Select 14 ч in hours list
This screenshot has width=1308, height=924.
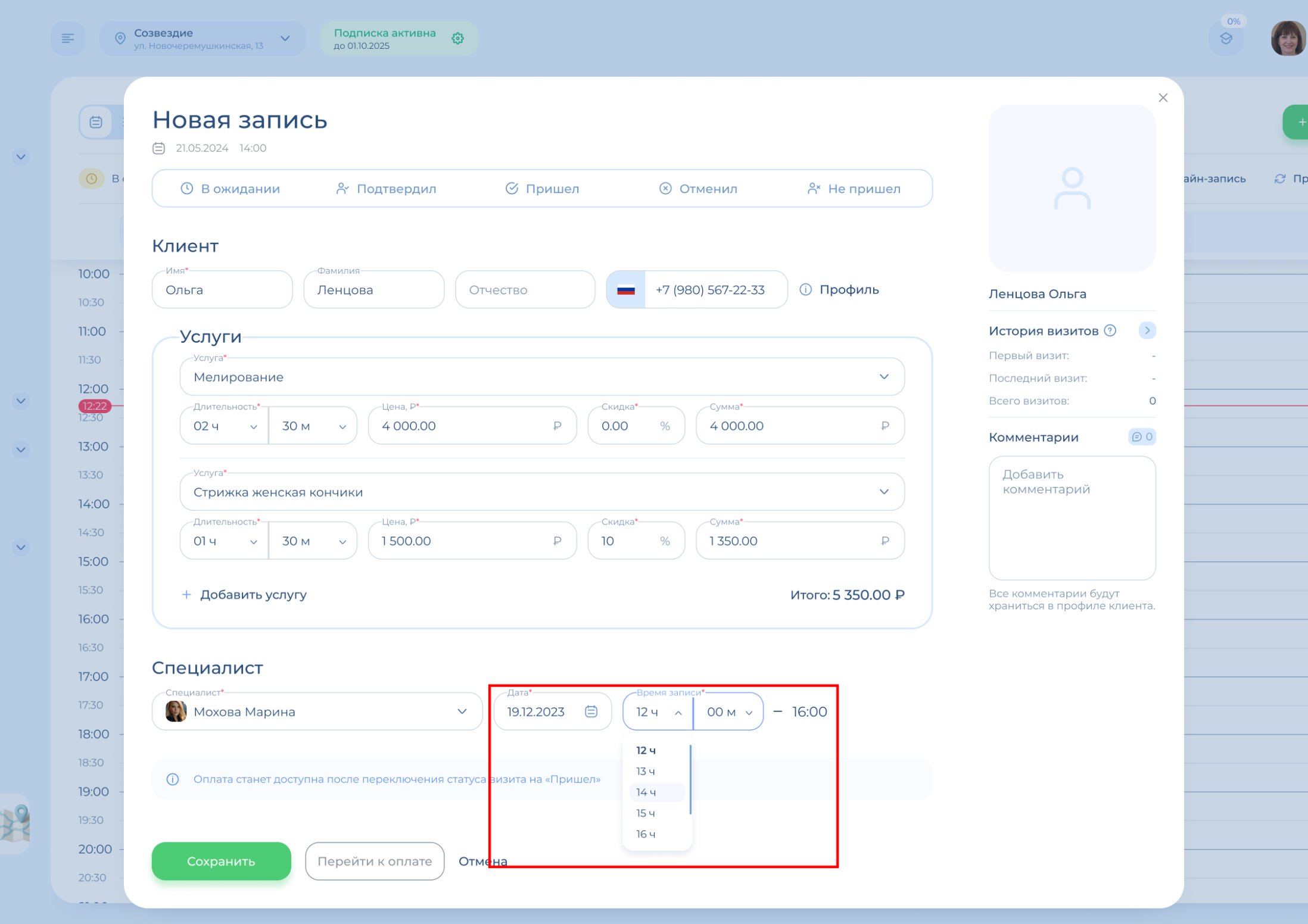(647, 792)
